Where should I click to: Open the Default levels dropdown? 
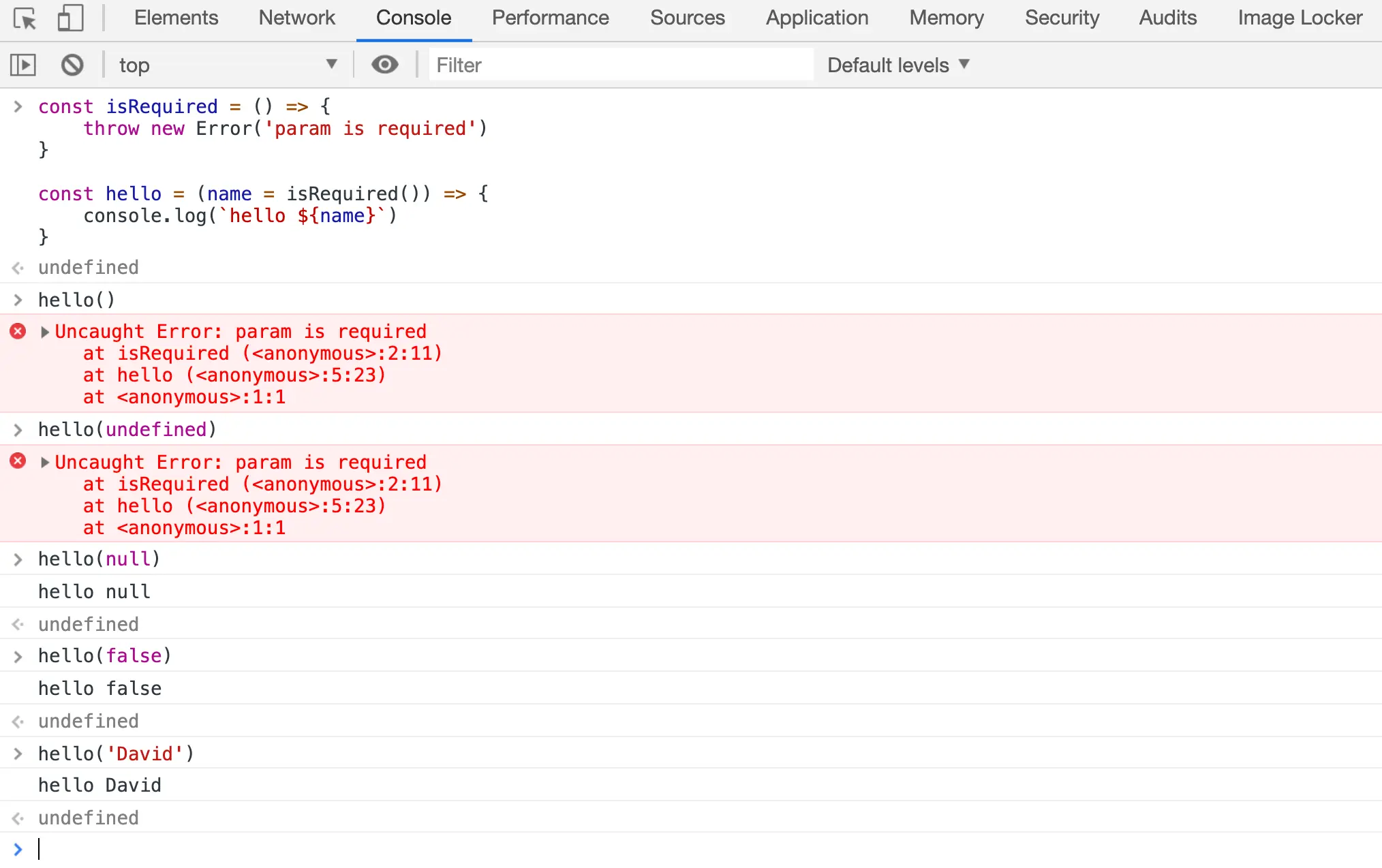[x=897, y=65]
